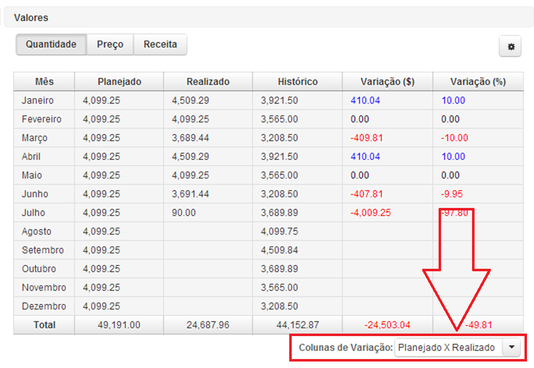Image resolution: width=534 pixels, height=368 pixels.
Task: Click Julho's Realizado value 90.00
Action: 184,213
